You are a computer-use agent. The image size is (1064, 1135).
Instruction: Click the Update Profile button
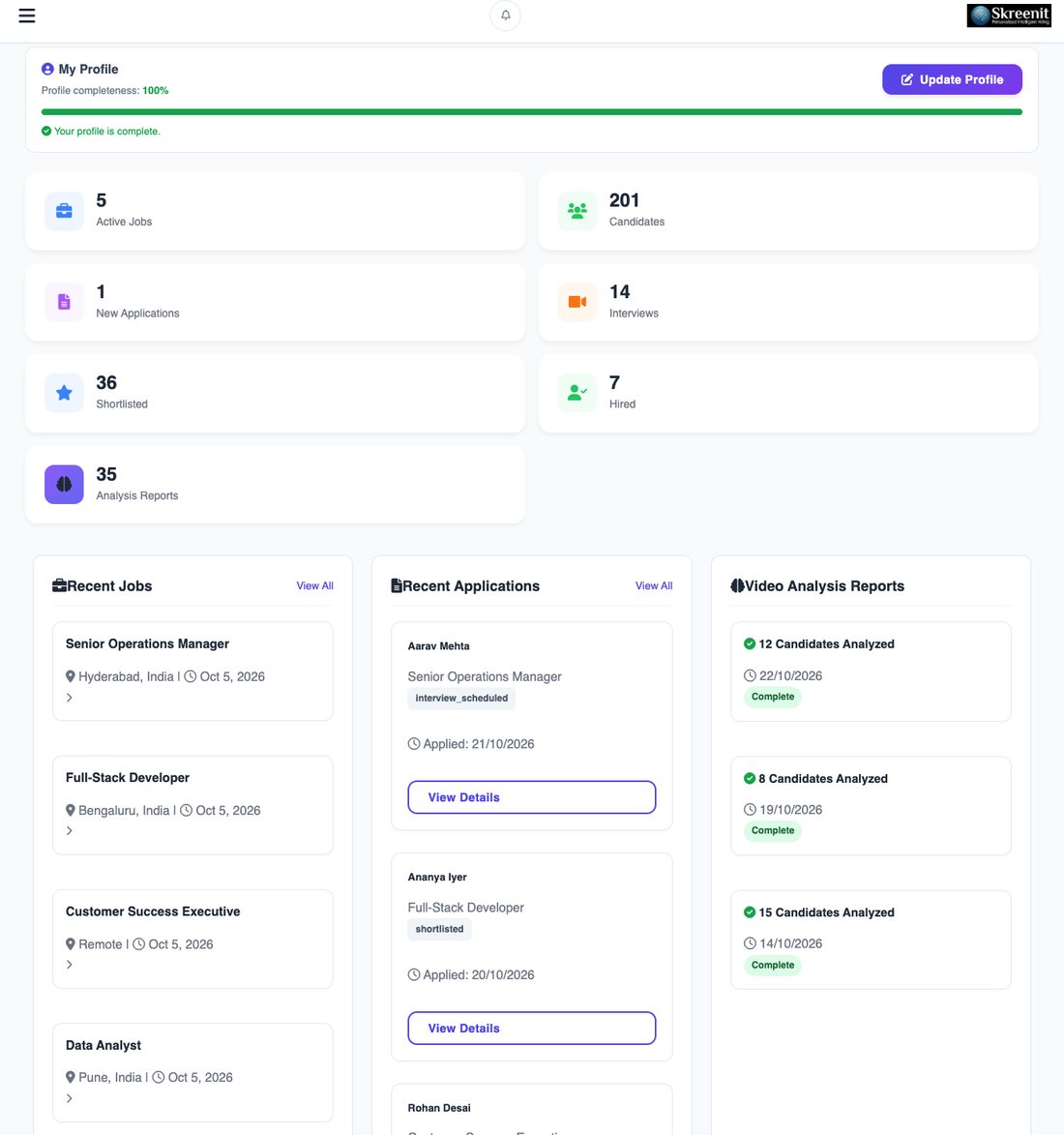click(952, 79)
